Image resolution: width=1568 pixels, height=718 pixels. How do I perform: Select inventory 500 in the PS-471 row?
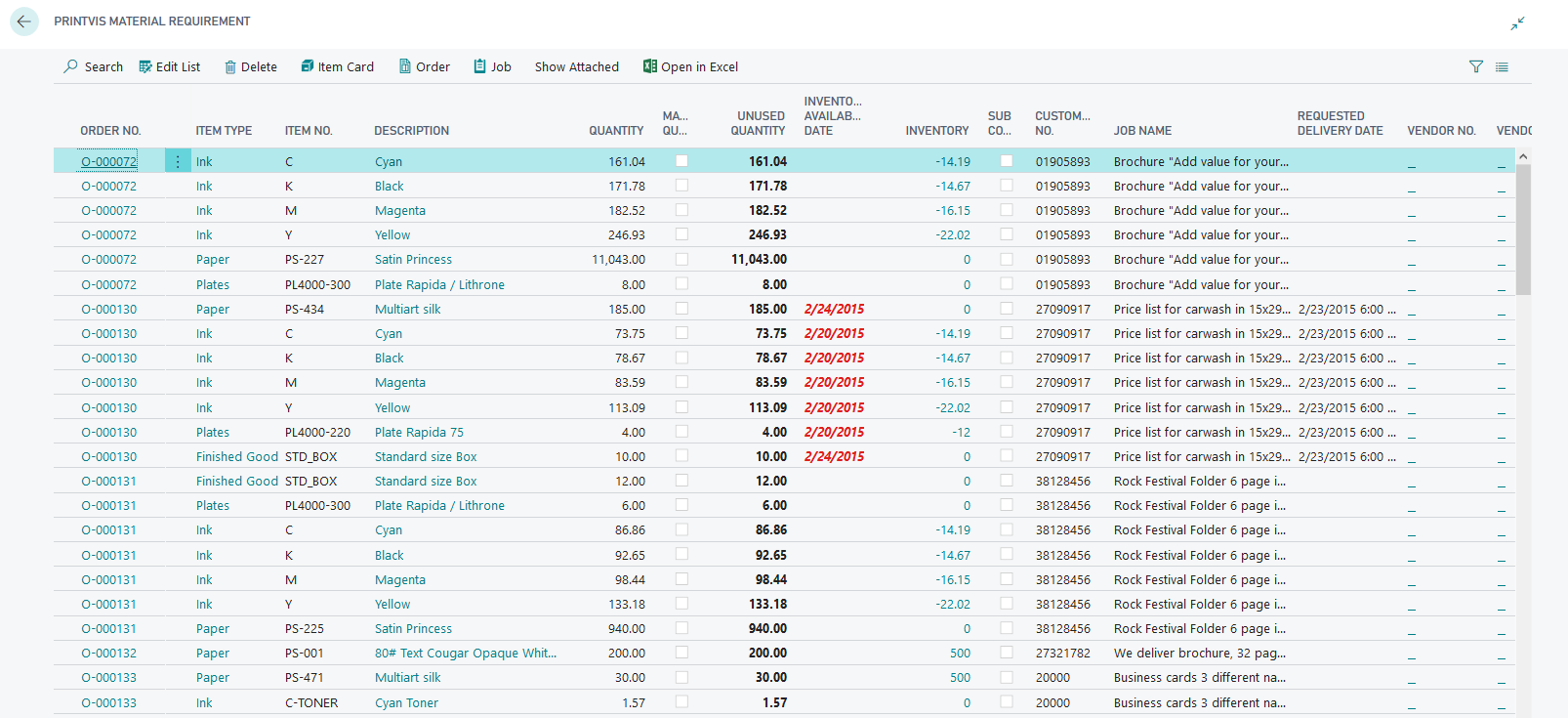click(x=960, y=677)
